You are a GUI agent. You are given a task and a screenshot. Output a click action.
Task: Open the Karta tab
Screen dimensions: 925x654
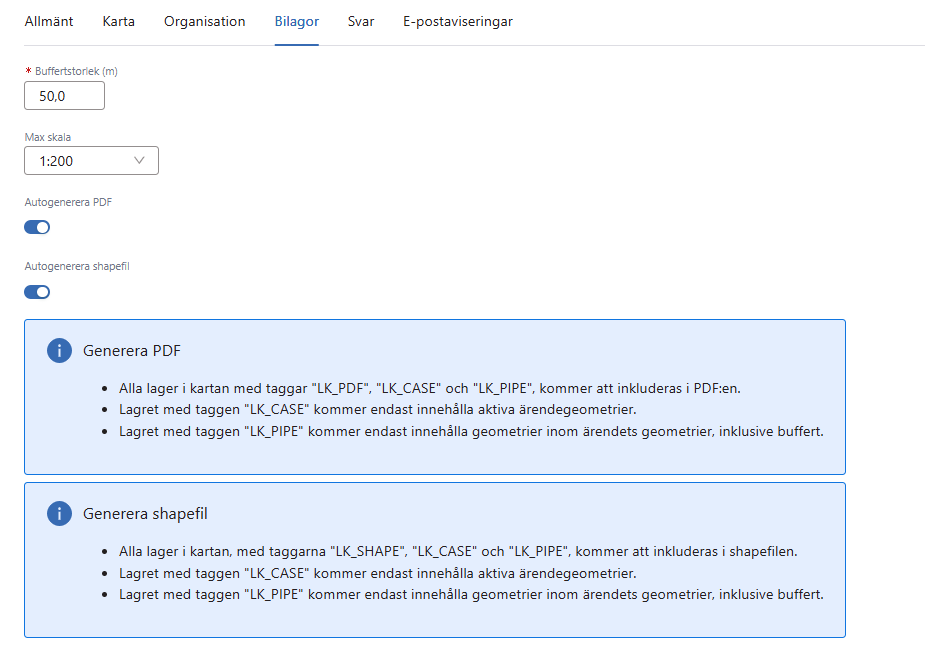tap(118, 21)
